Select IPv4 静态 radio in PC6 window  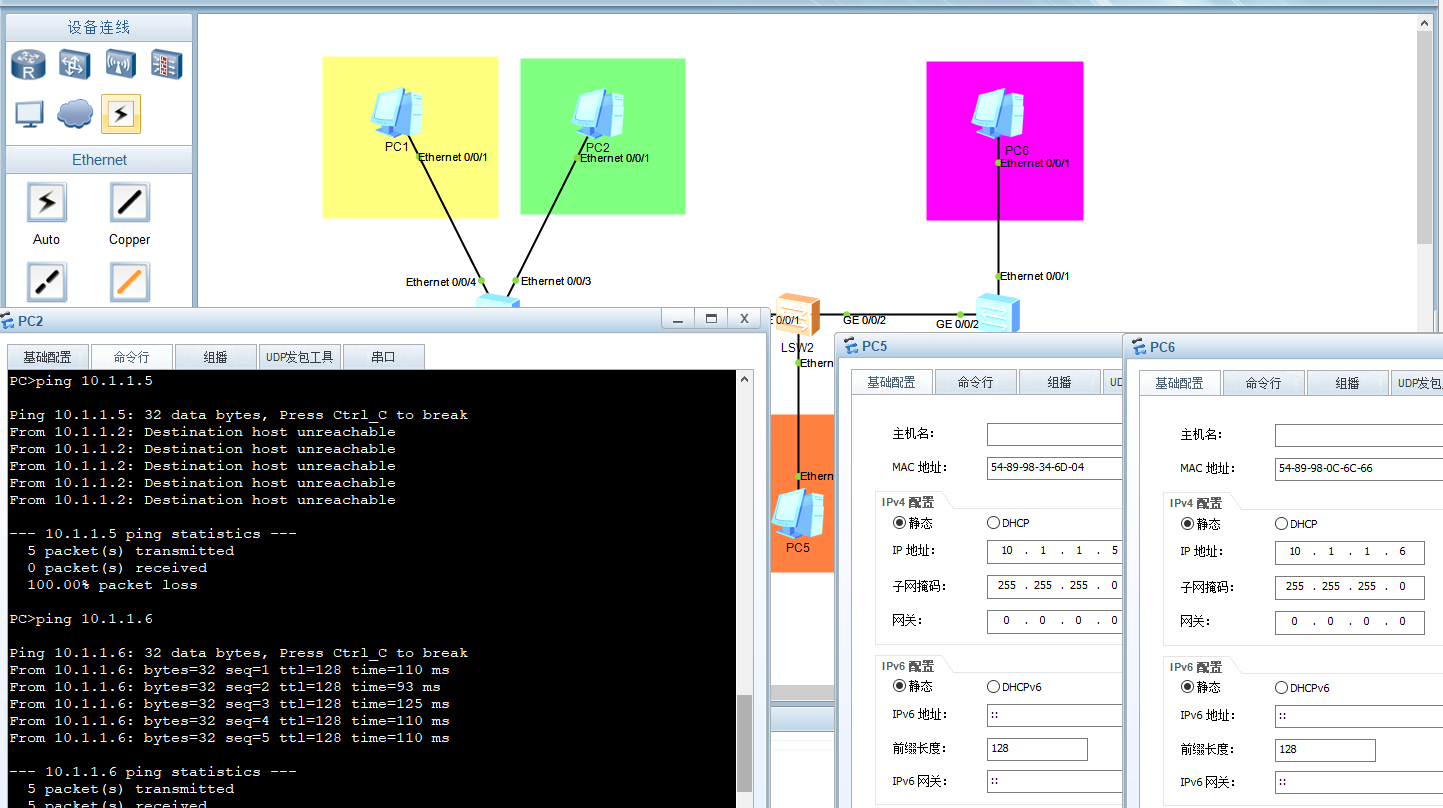click(x=1187, y=524)
